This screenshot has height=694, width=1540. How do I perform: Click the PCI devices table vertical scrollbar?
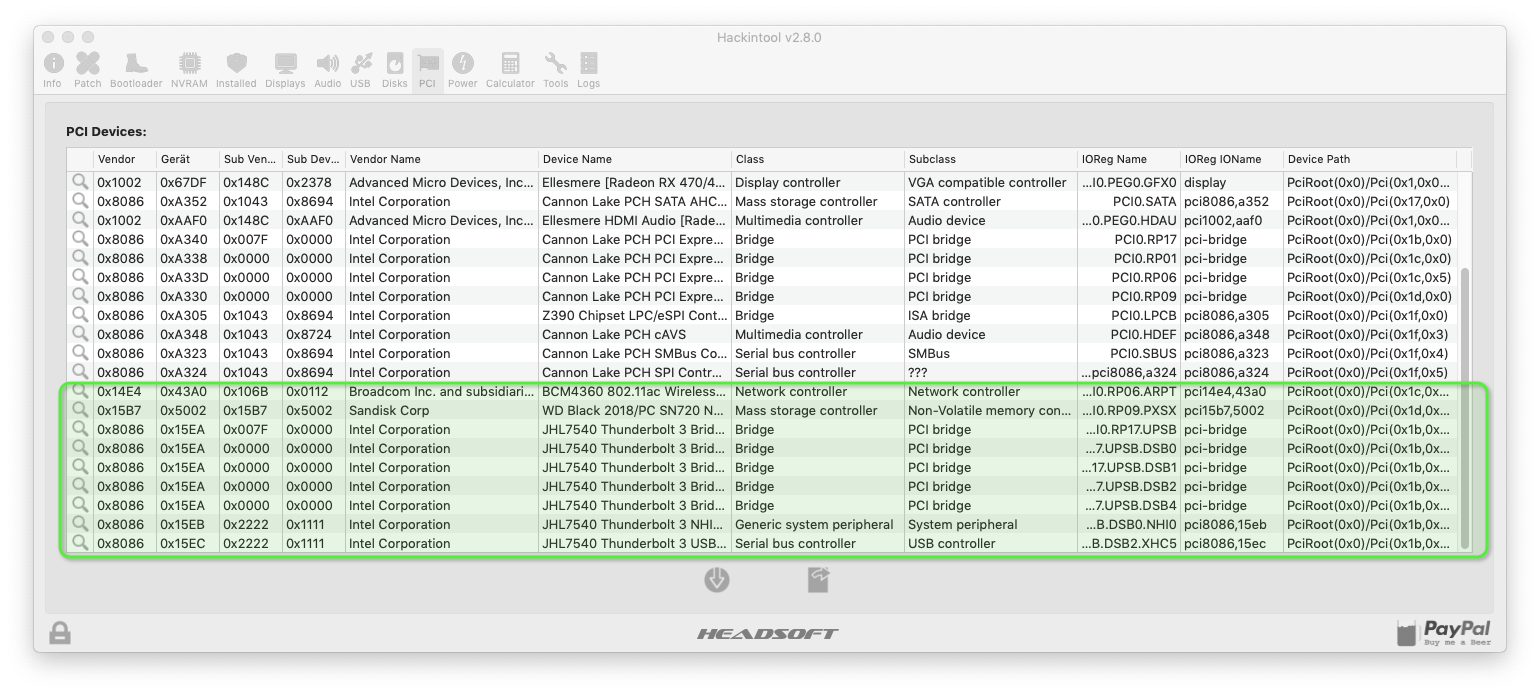(1465, 408)
